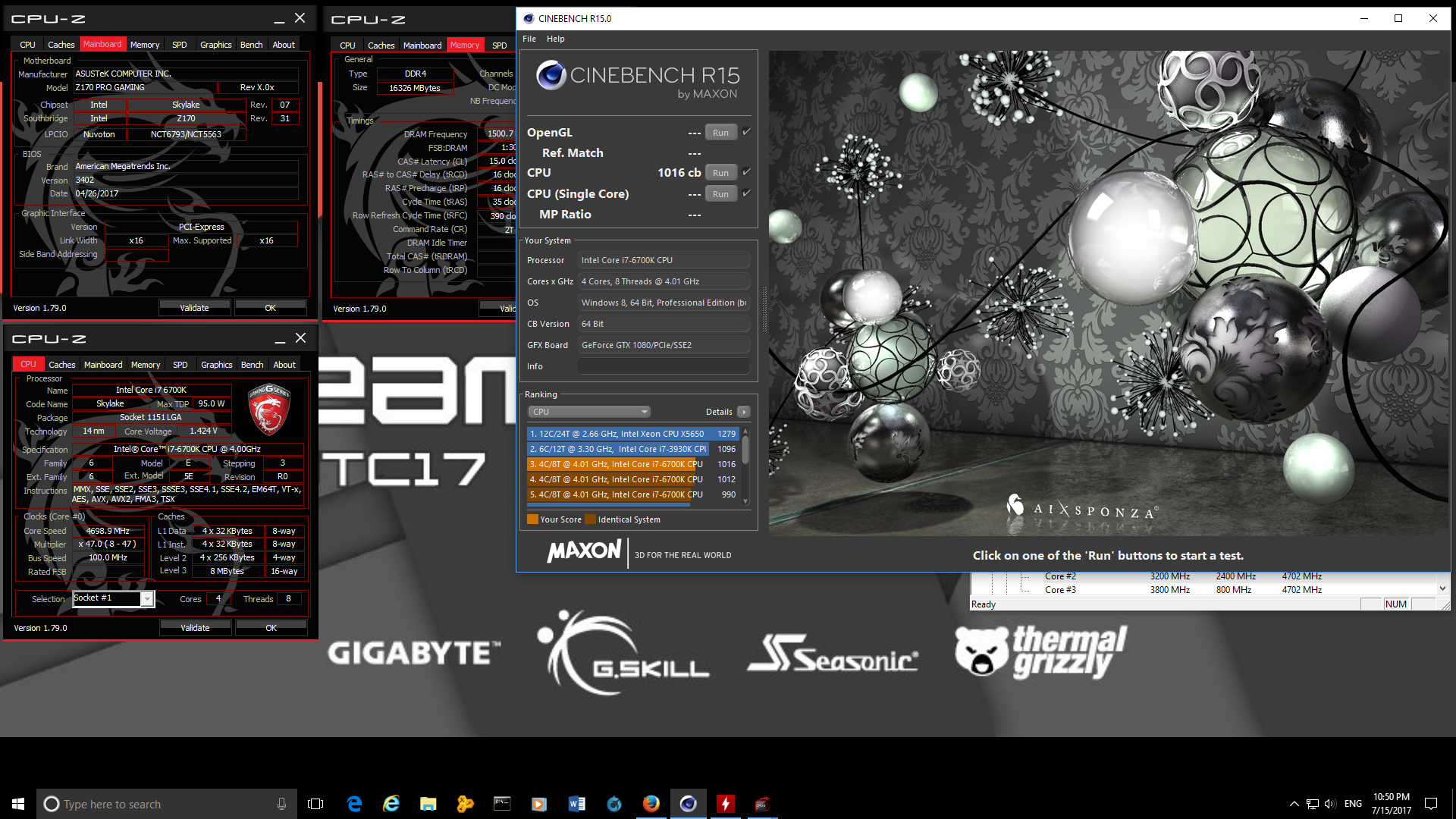1456x819 pixels.
Task: Open the blue swirl taskbar icon
Action: 613,804
